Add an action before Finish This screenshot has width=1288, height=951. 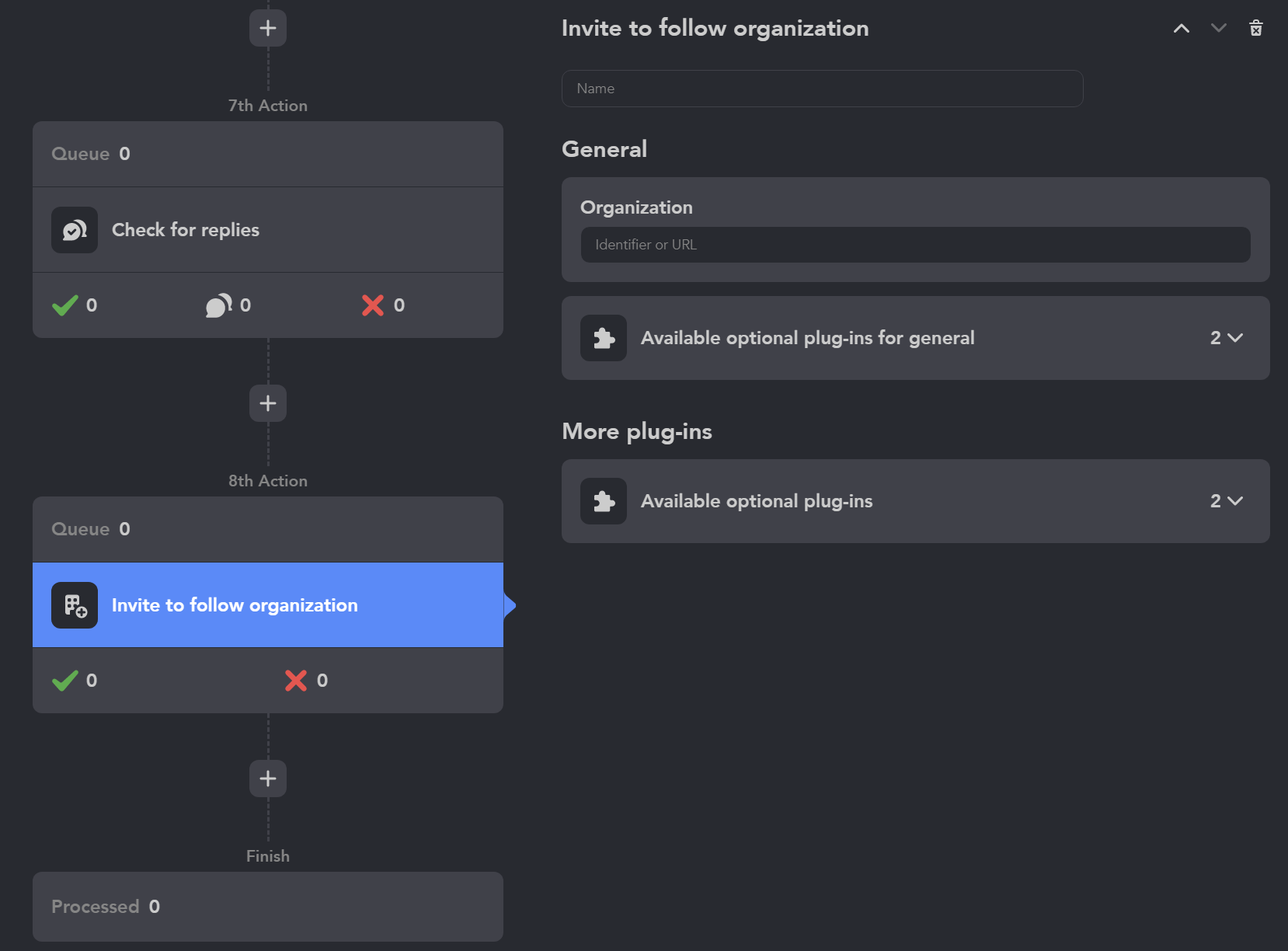tap(268, 779)
